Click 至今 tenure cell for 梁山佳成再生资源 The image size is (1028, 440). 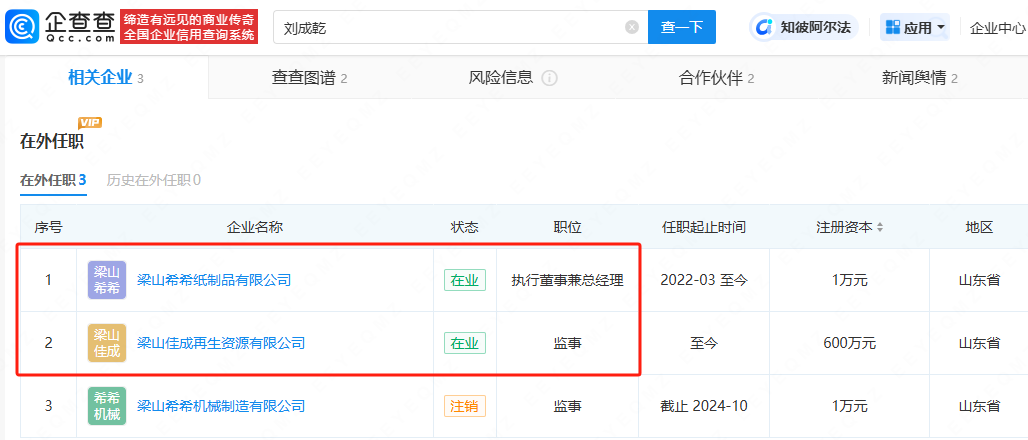703,343
